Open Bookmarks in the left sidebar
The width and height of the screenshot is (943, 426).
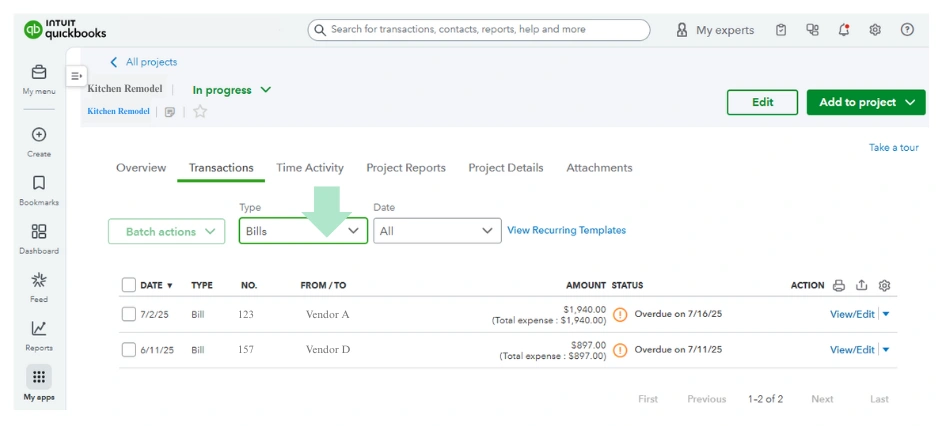39,189
